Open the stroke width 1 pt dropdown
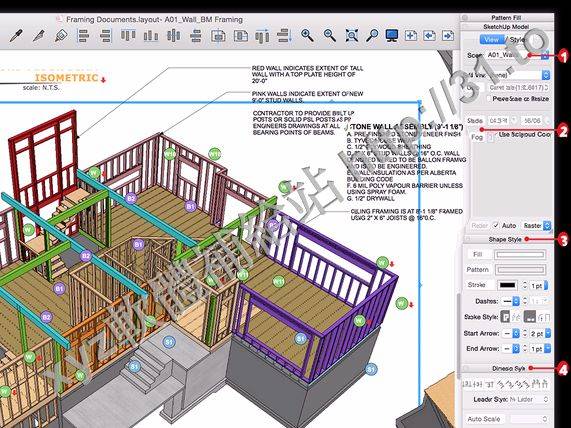Viewport: 571px width, 428px height. (x=539, y=286)
